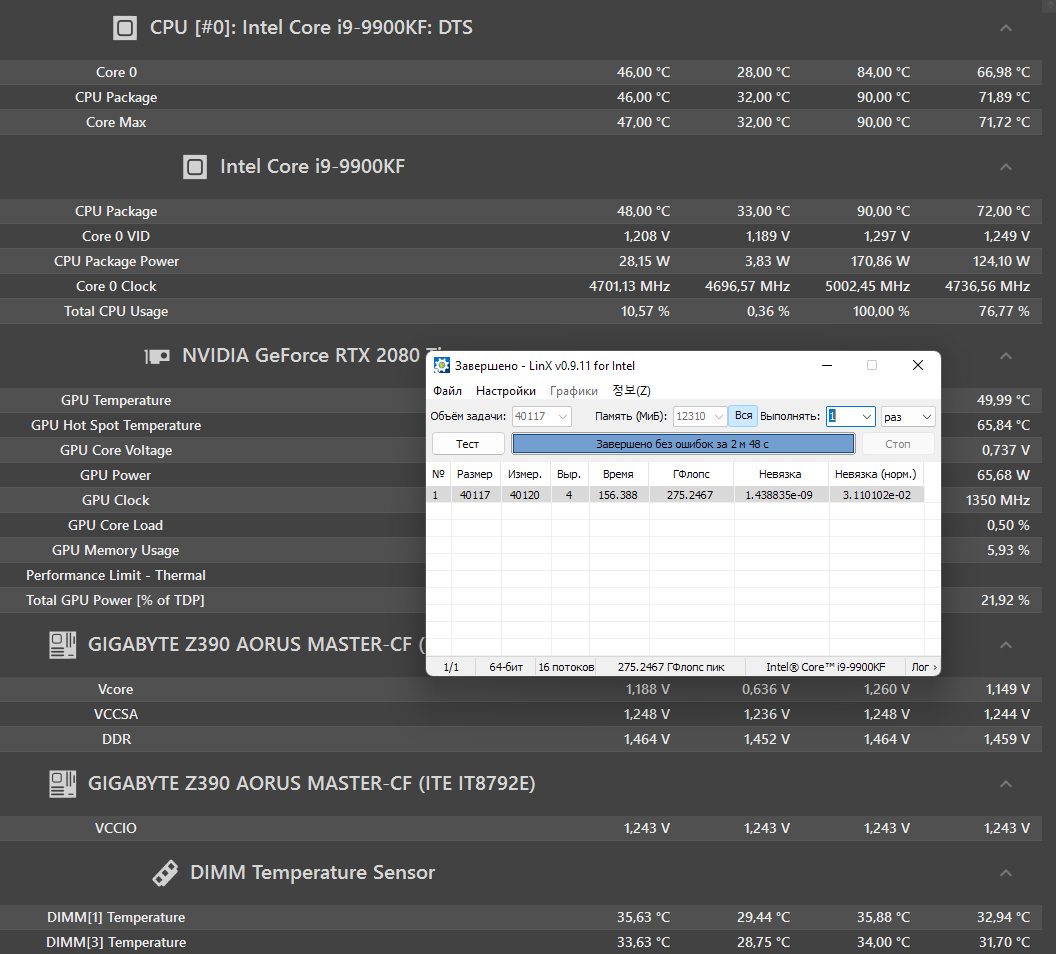Click the Intel® Core™ i9-9900KF status entry

point(826,667)
